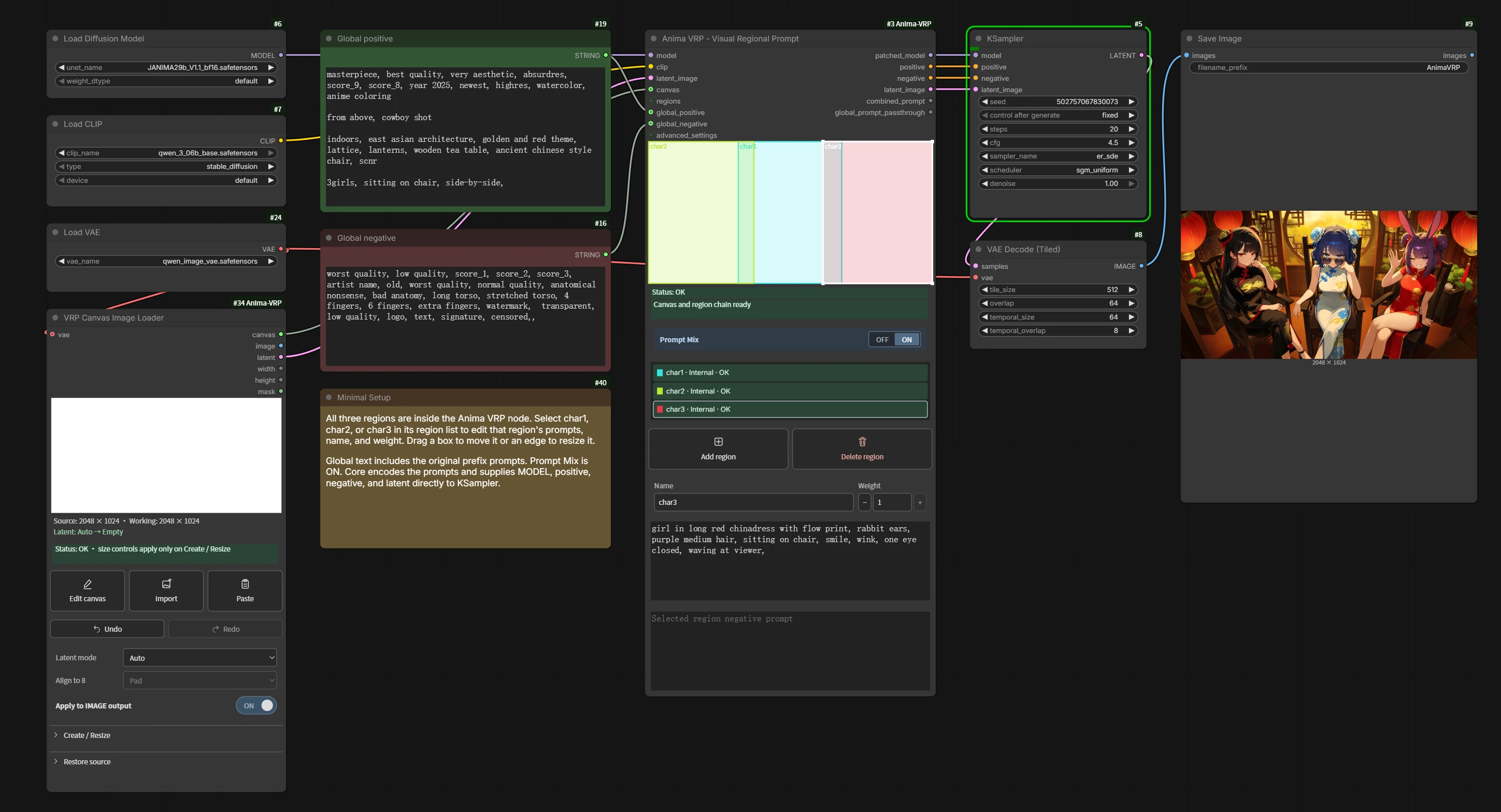Turn Prompt Mix ON
Viewport: 1501px width, 812px height.
(907, 340)
